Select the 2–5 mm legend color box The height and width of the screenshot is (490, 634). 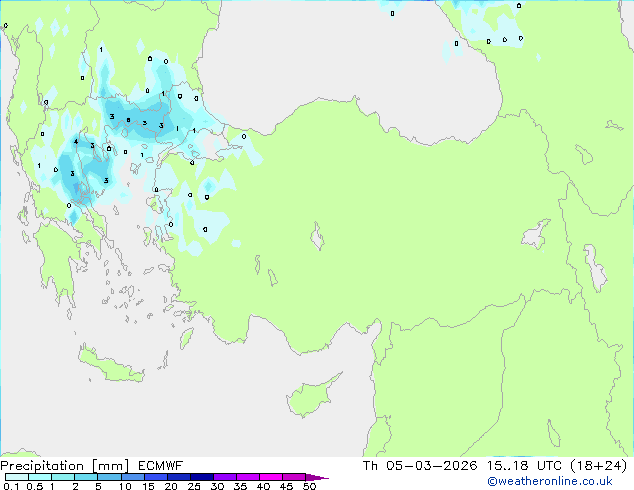[86, 477]
